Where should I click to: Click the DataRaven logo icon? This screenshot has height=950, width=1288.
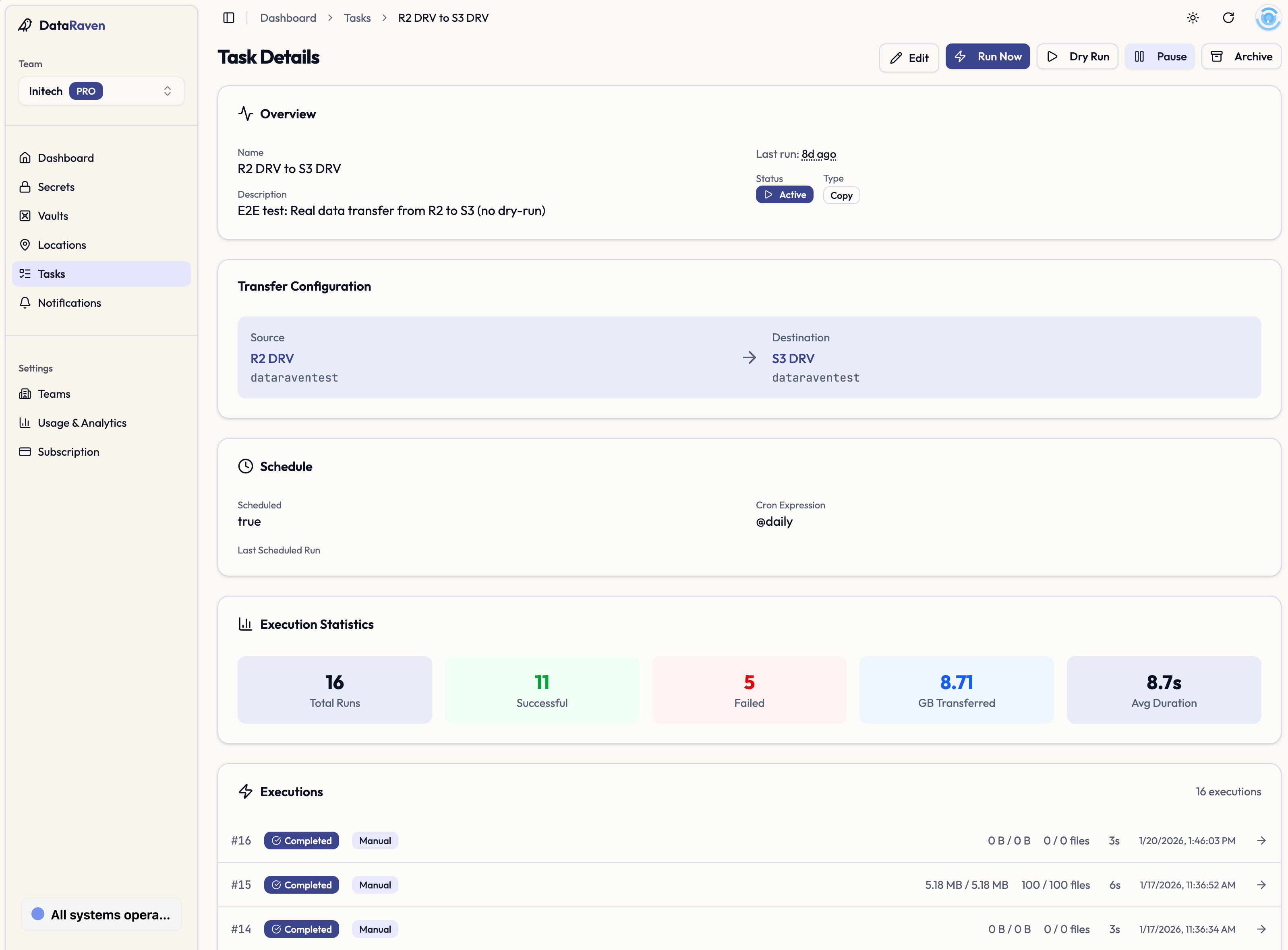pyautogui.click(x=25, y=25)
